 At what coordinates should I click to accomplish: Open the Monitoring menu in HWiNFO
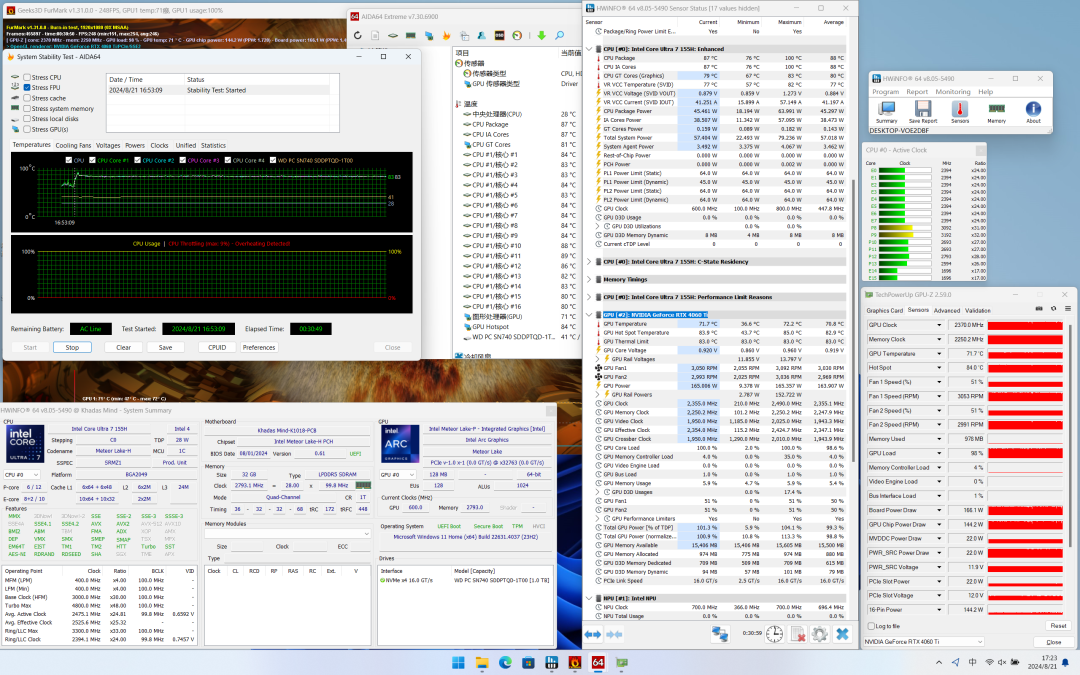click(952, 91)
